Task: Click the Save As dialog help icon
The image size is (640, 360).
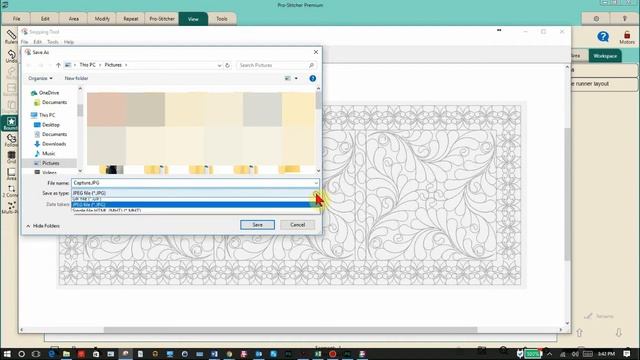Action: coord(313,78)
